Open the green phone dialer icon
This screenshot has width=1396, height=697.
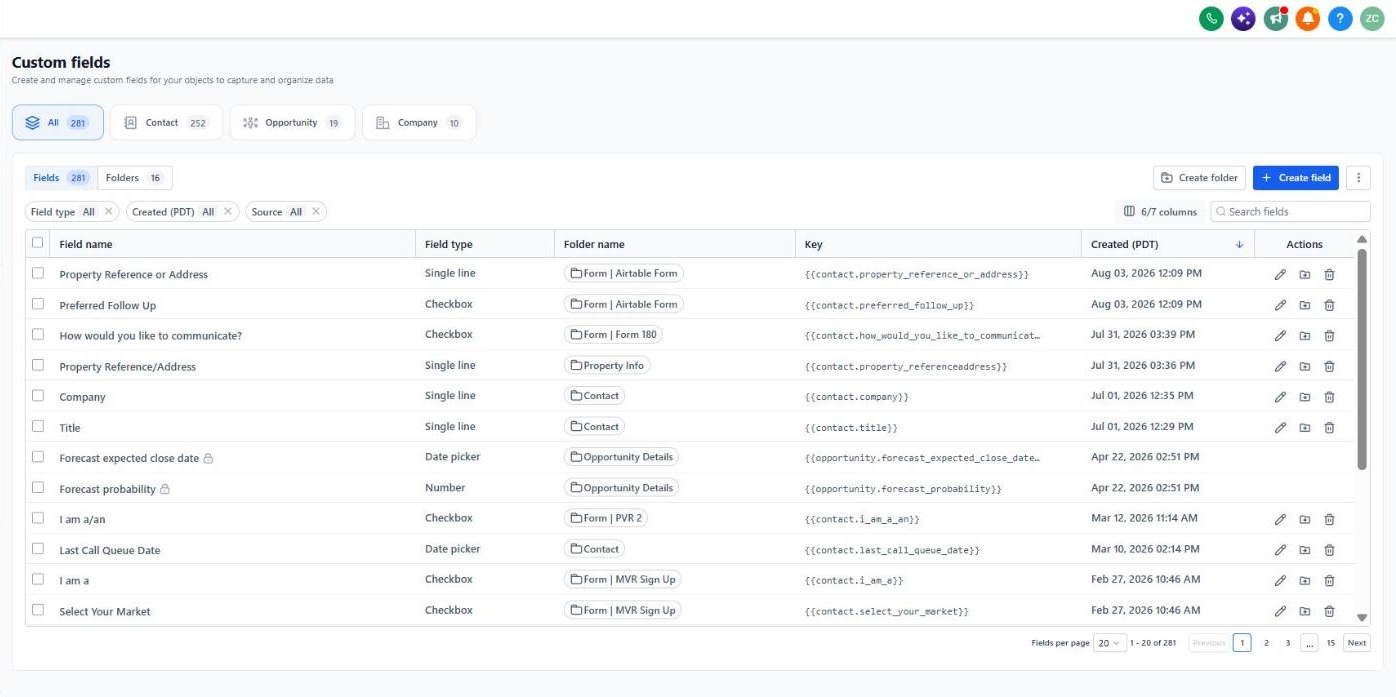[x=1211, y=18]
